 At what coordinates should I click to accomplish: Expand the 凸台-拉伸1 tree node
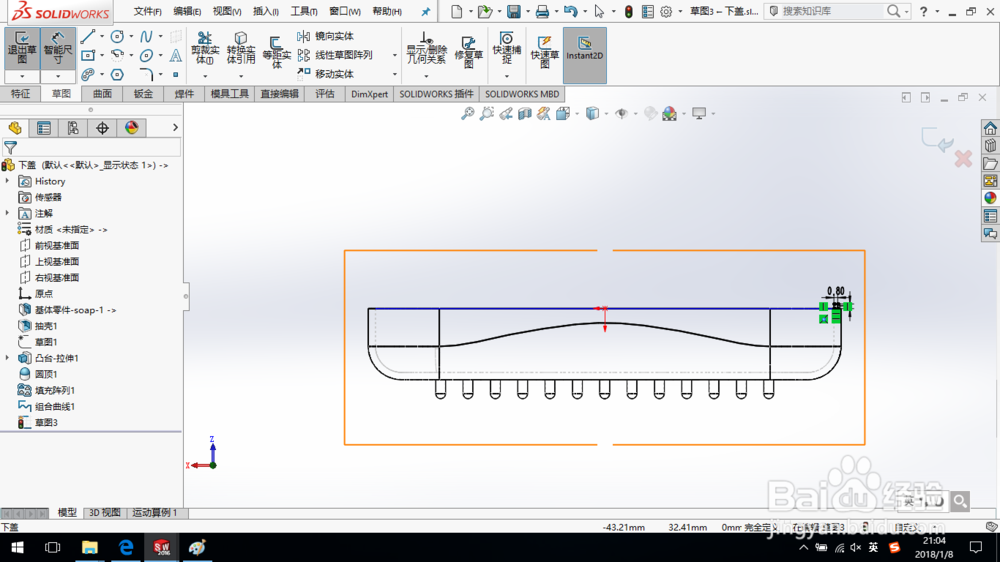(x=8, y=358)
